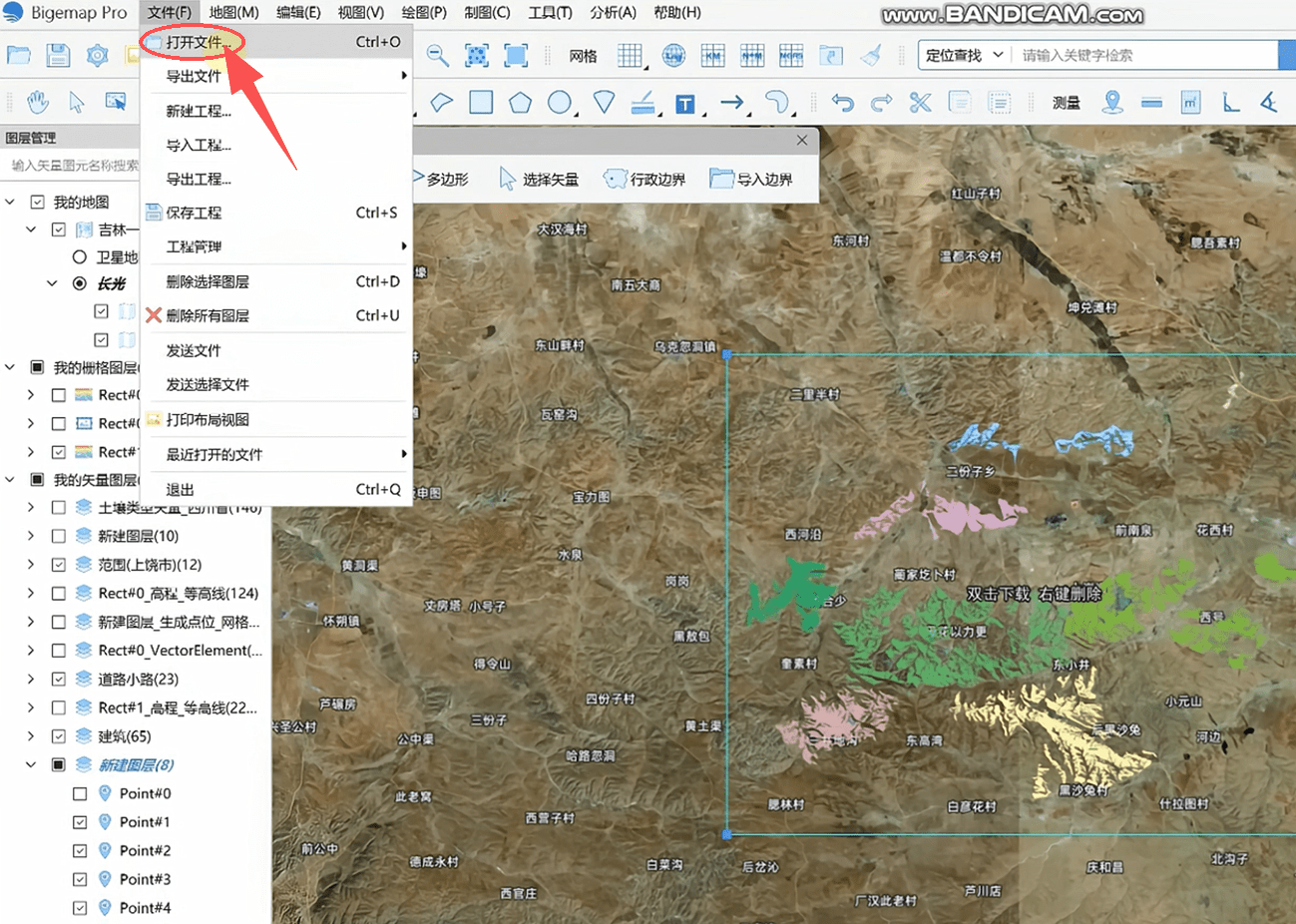Select the pan hand tool

click(x=38, y=102)
